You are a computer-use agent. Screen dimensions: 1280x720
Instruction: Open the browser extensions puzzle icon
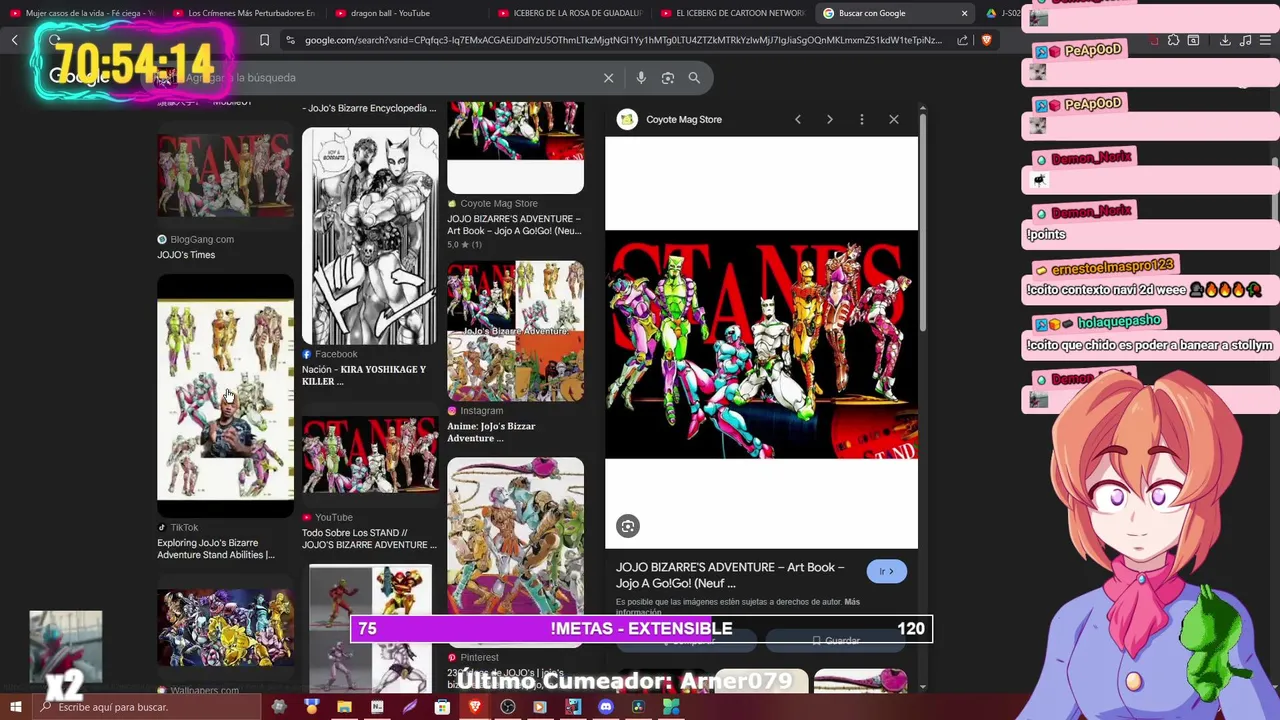pyautogui.click(x=1173, y=40)
